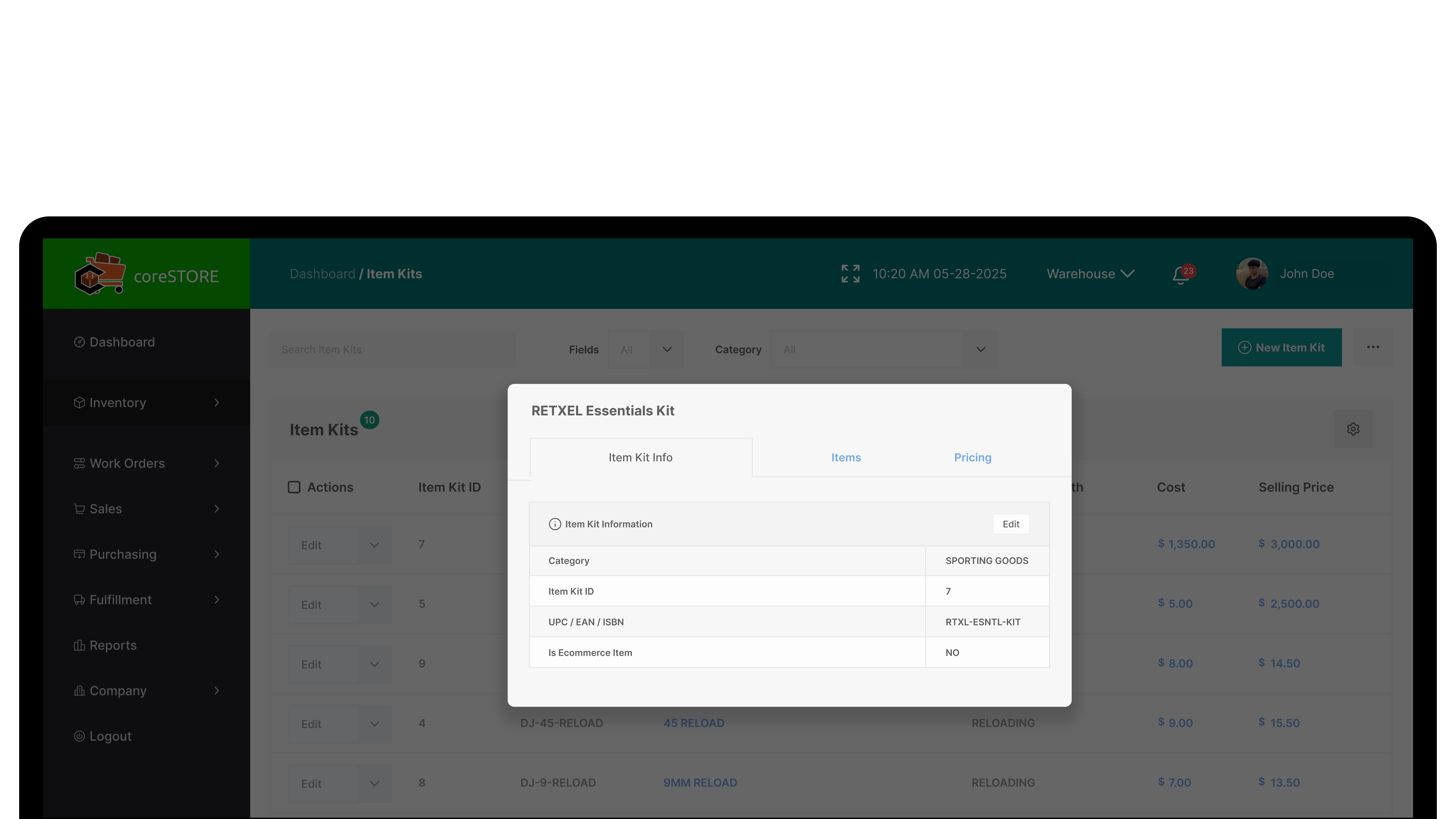Open Edit dropdown arrow for kit ID 9
This screenshot has width=1456, height=819.
pyautogui.click(x=374, y=664)
